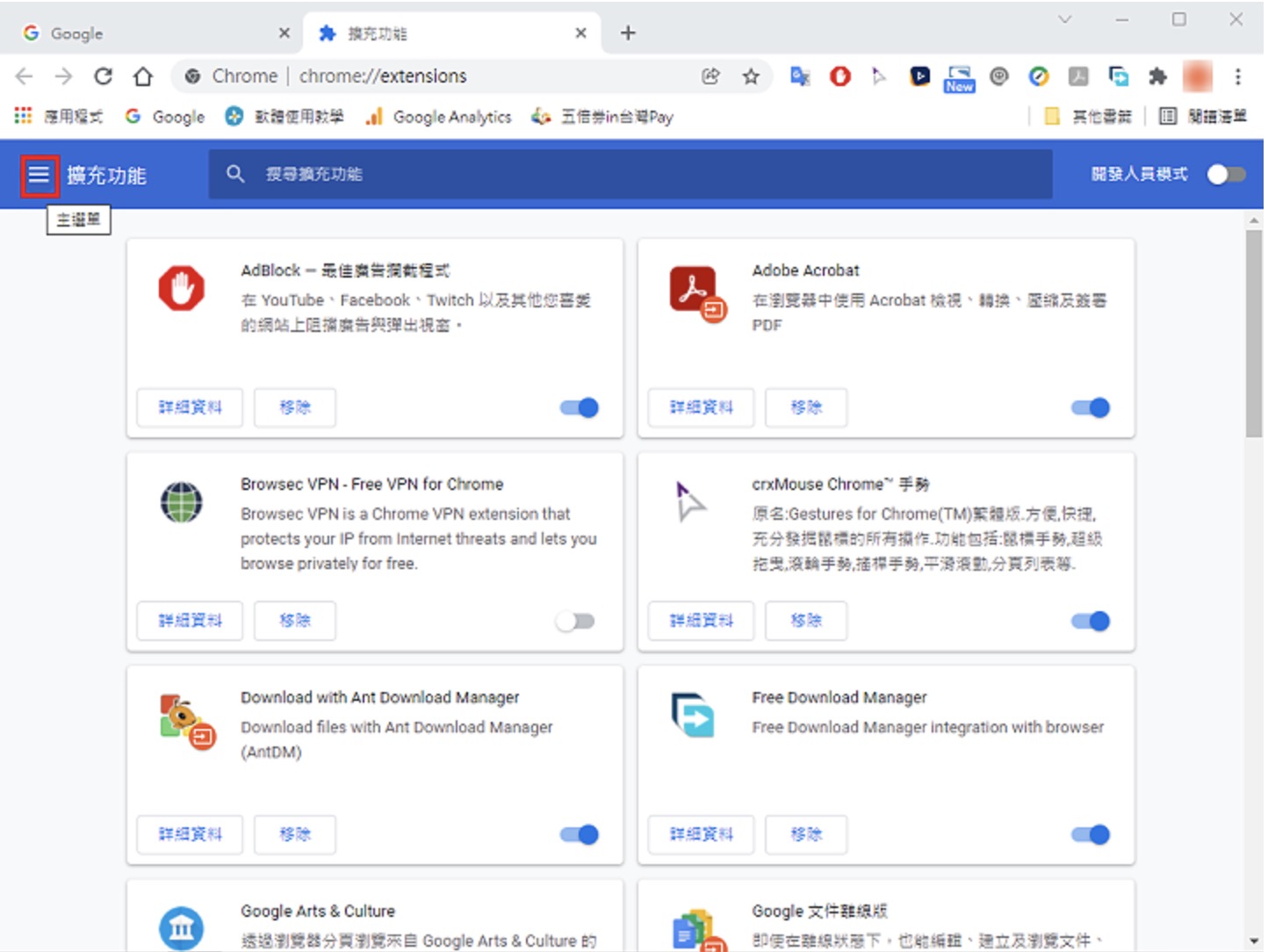Open Ant Download Manager details button
The width and height of the screenshot is (1268, 952).
[x=190, y=834]
